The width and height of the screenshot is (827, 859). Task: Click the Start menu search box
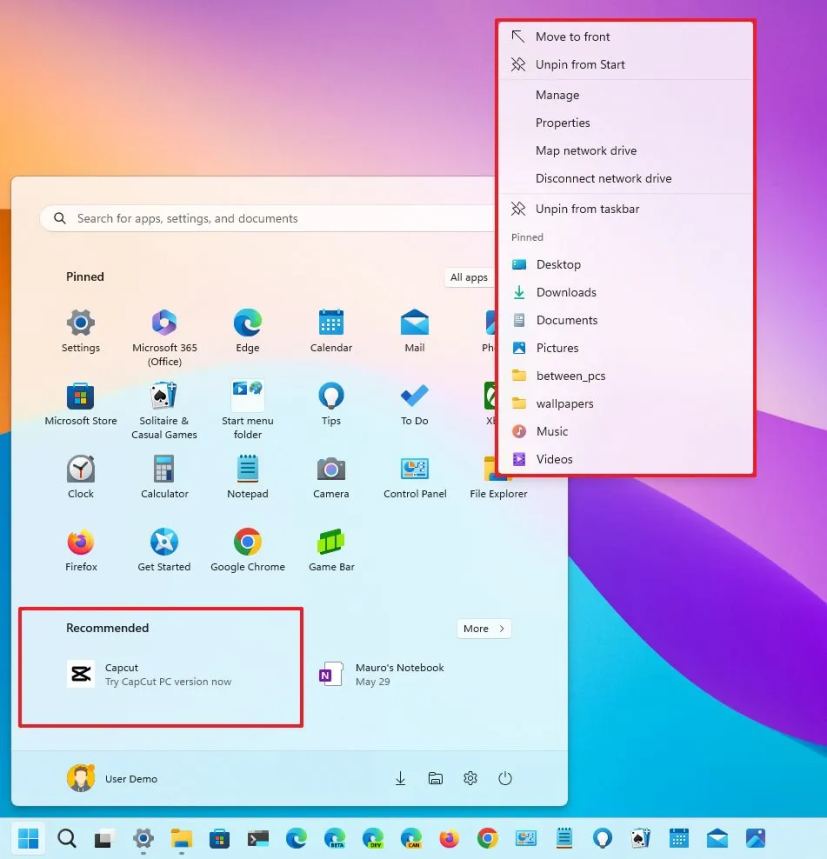[x=268, y=219]
